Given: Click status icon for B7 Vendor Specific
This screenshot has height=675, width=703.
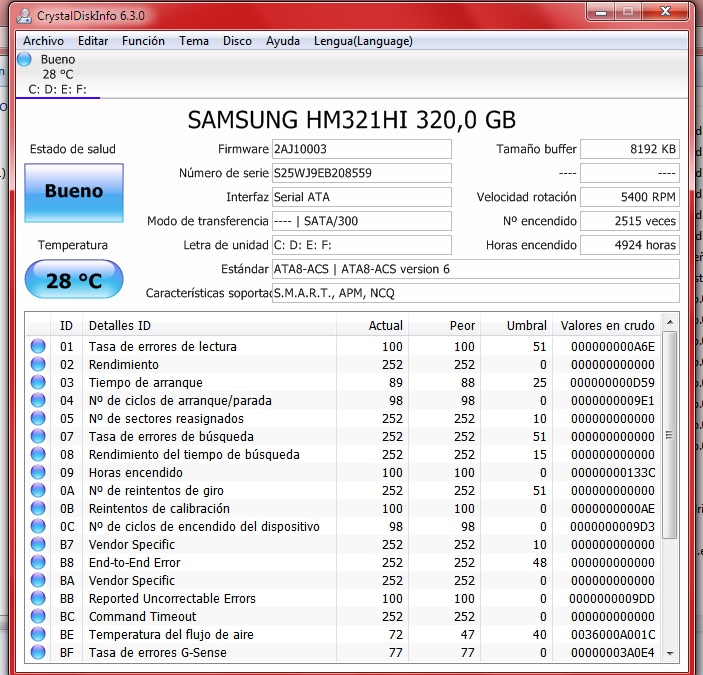Looking at the screenshot, I should [x=38, y=544].
